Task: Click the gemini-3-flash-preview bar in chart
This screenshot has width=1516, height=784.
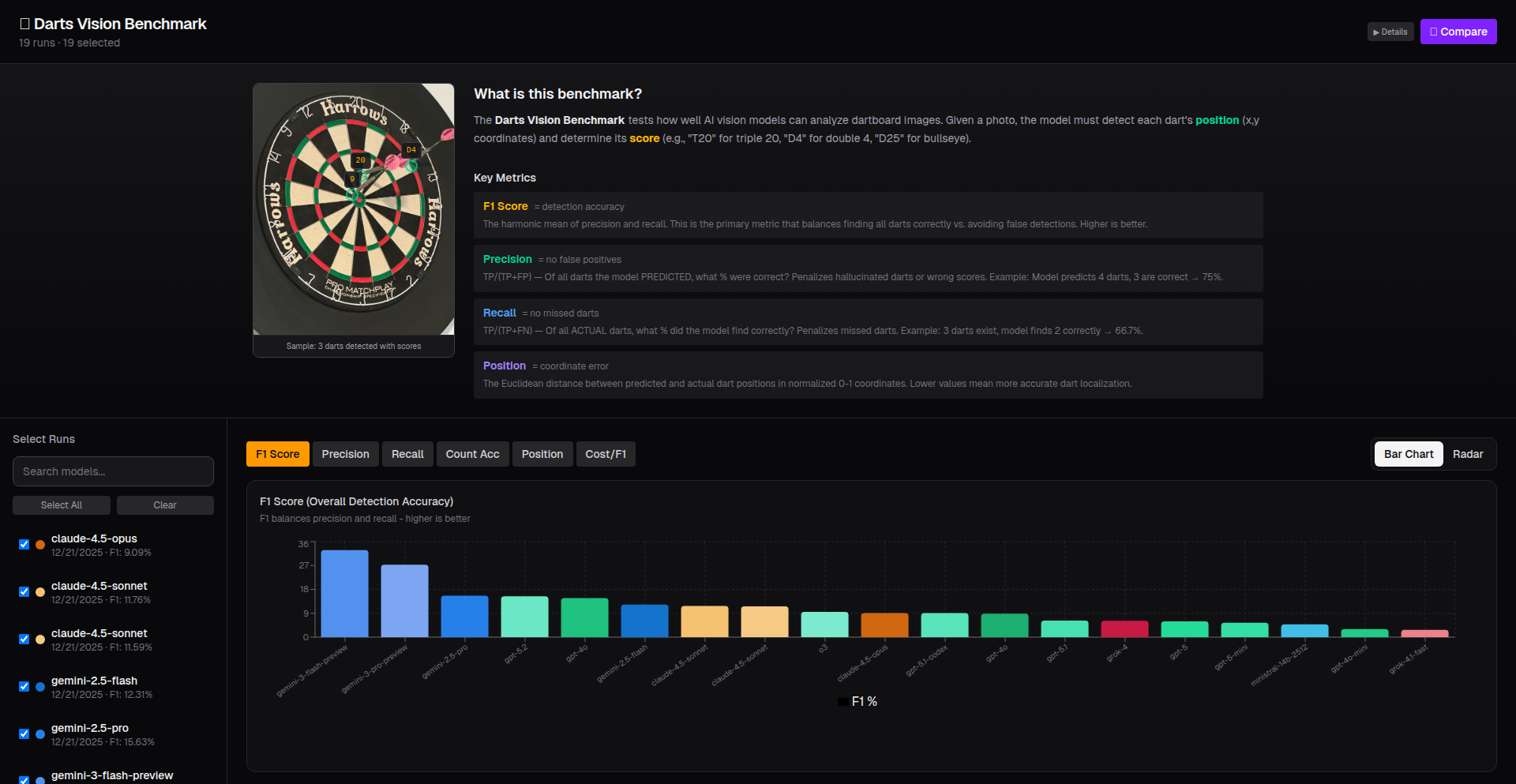Action: pos(344,593)
